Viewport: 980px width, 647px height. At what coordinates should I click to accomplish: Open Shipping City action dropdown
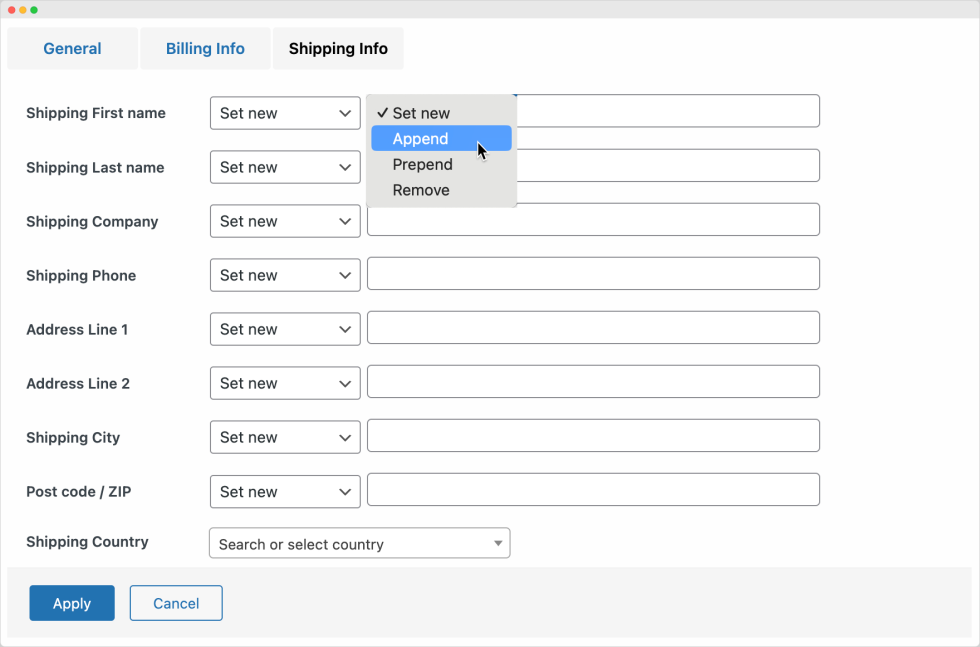285,437
